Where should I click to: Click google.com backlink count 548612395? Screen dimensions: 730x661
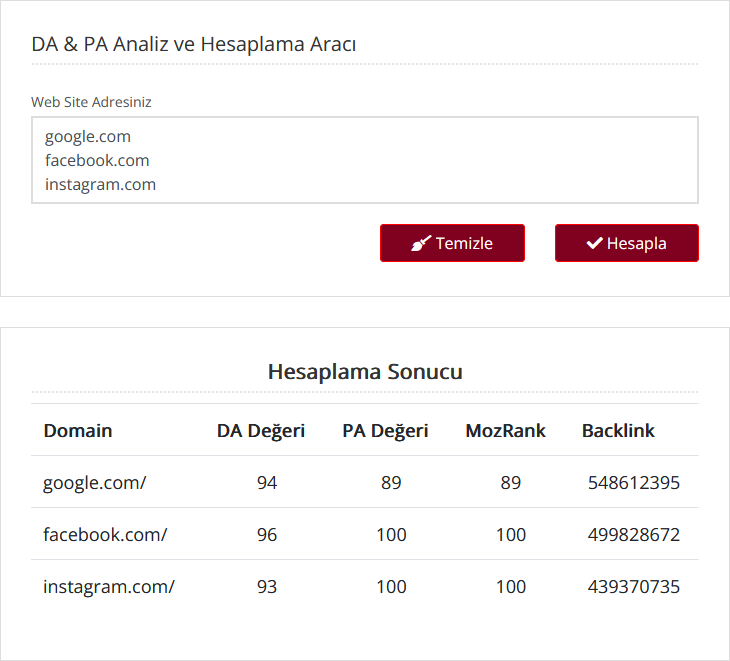point(634,483)
